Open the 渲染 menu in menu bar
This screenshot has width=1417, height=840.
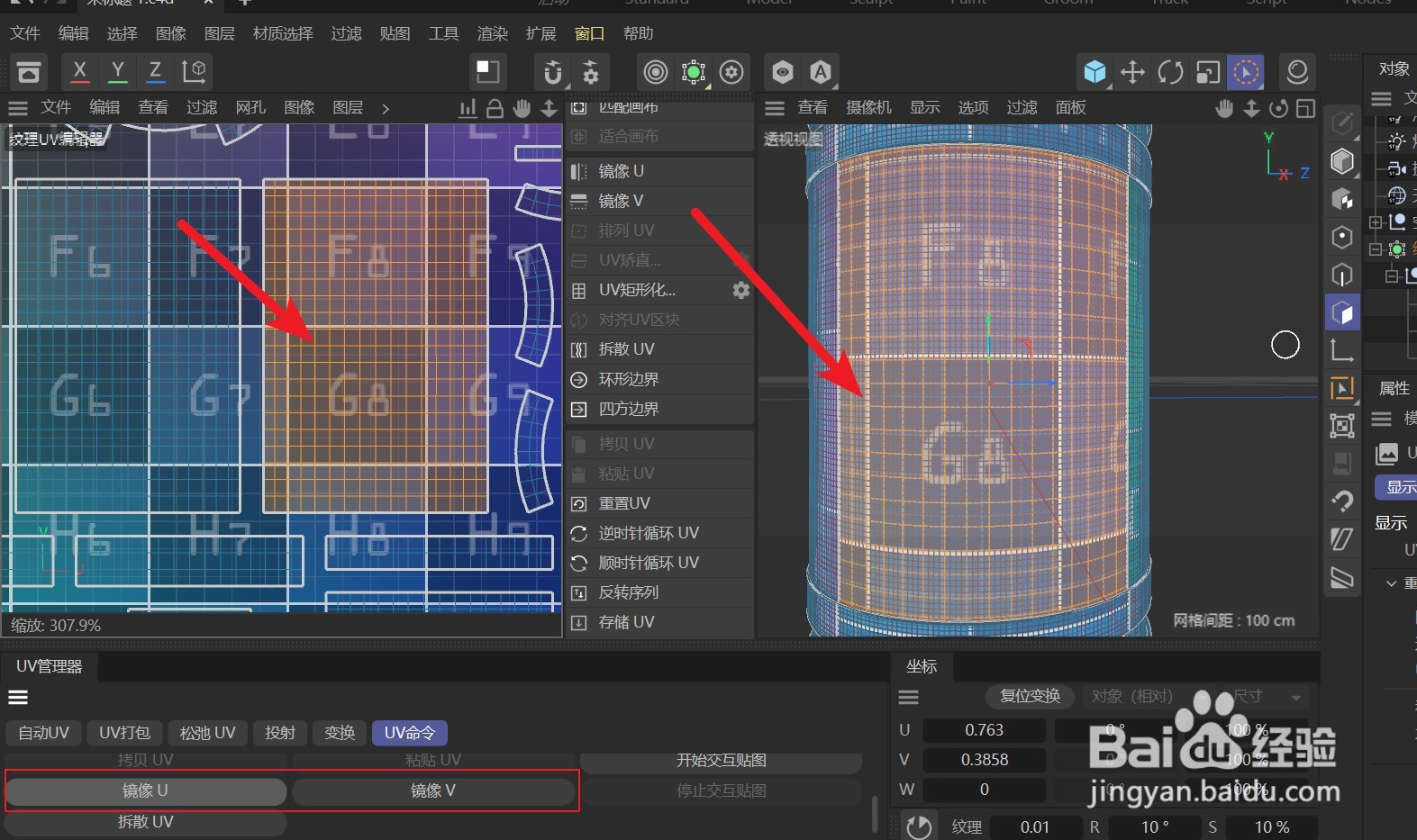pos(492,33)
